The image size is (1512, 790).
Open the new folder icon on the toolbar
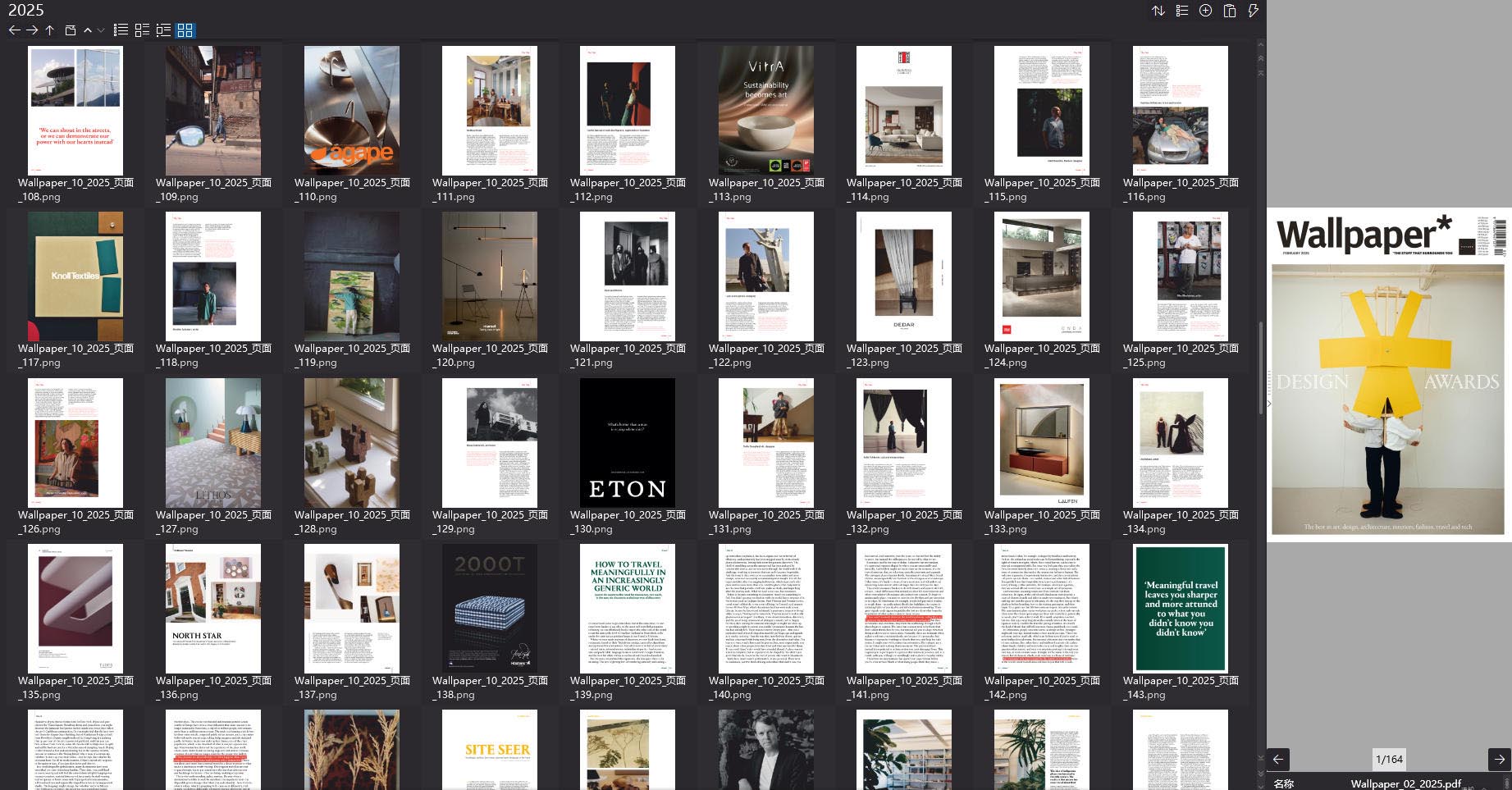[69, 30]
